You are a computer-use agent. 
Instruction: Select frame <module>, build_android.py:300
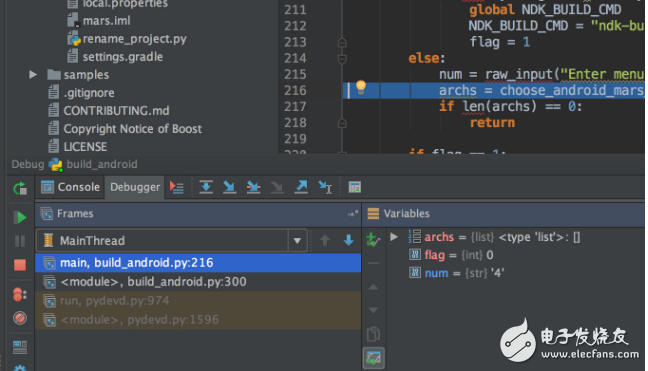coord(198,282)
